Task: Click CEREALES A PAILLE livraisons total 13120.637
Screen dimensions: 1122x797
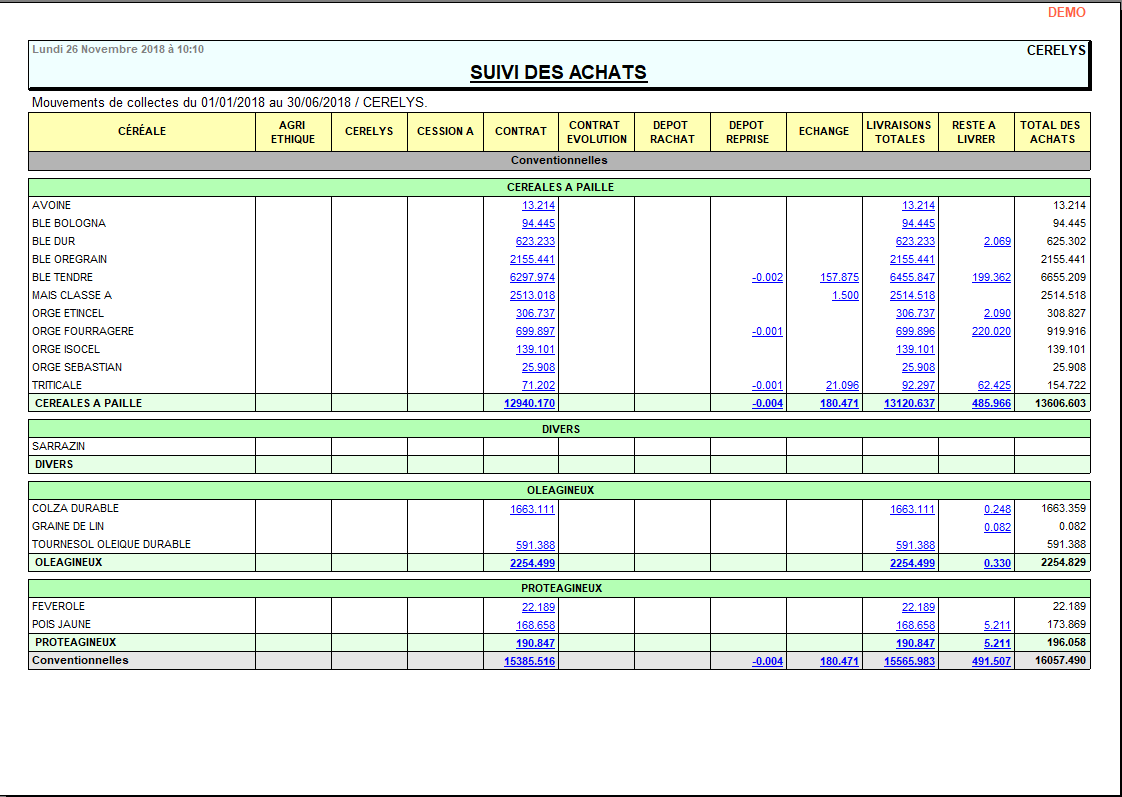Action: (909, 404)
